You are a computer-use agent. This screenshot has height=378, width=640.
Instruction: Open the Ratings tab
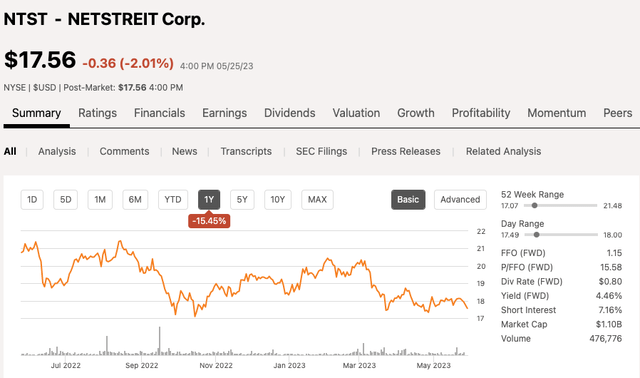click(x=98, y=113)
